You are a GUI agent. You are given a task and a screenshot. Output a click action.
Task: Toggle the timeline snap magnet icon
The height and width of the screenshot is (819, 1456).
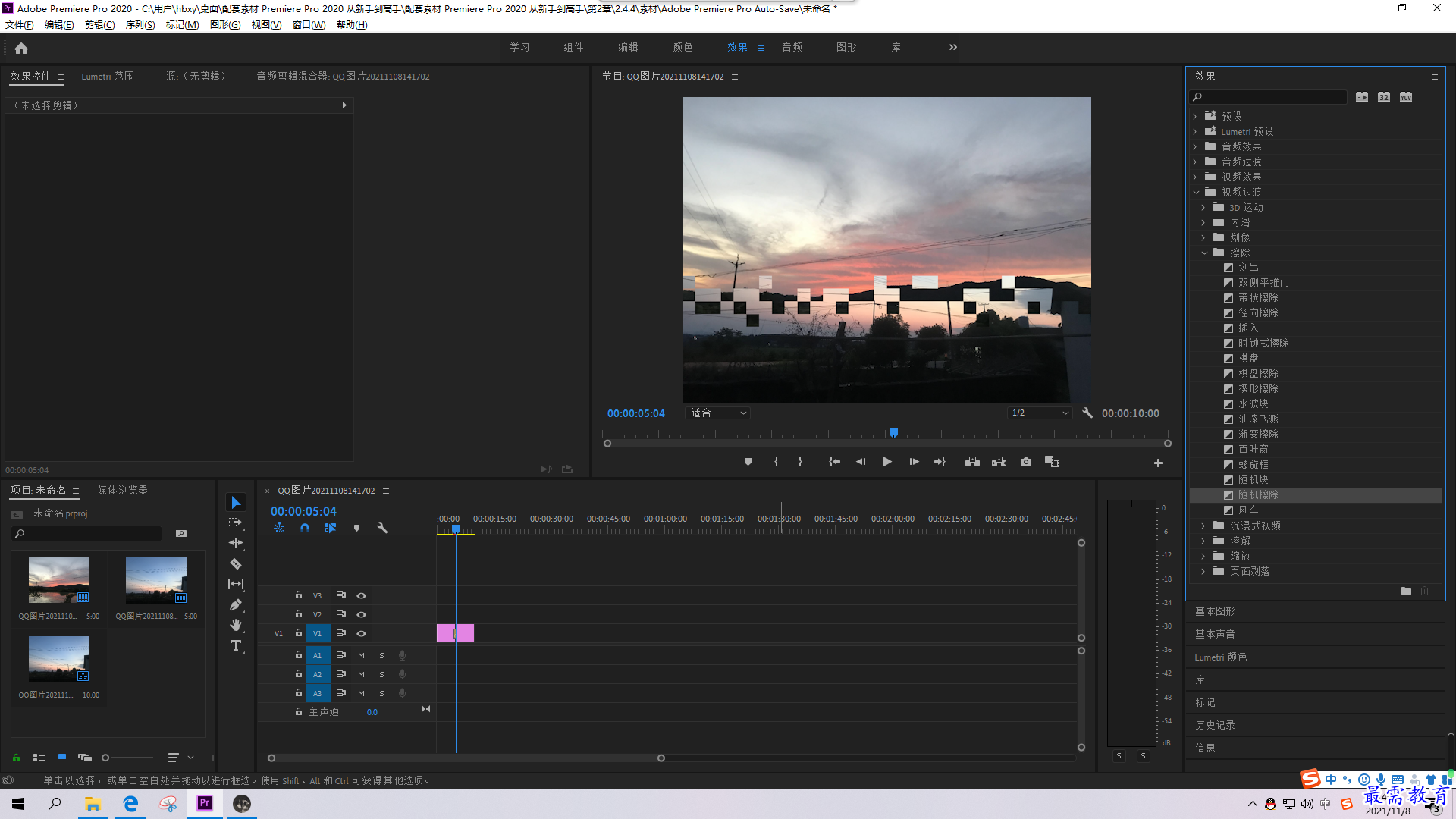click(x=305, y=528)
